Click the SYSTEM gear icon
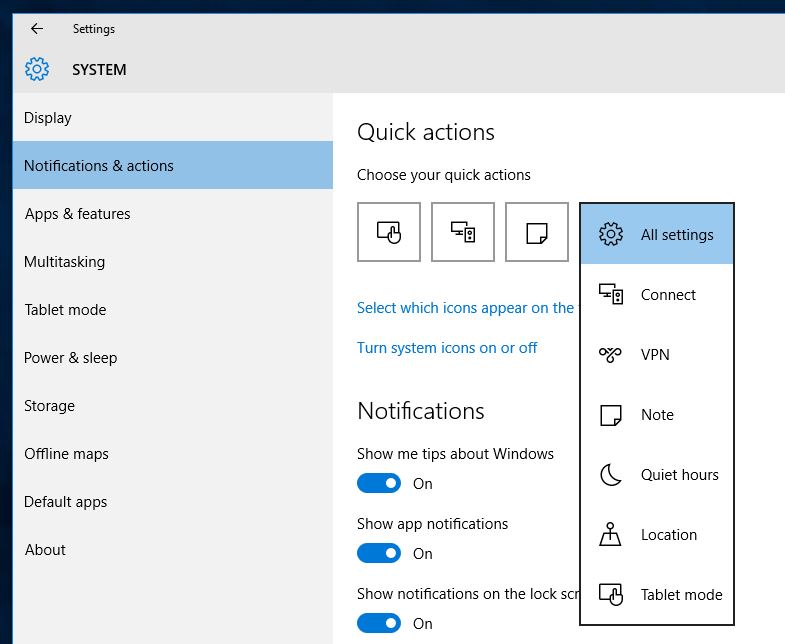The image size is (785, 644). (37, 69)
